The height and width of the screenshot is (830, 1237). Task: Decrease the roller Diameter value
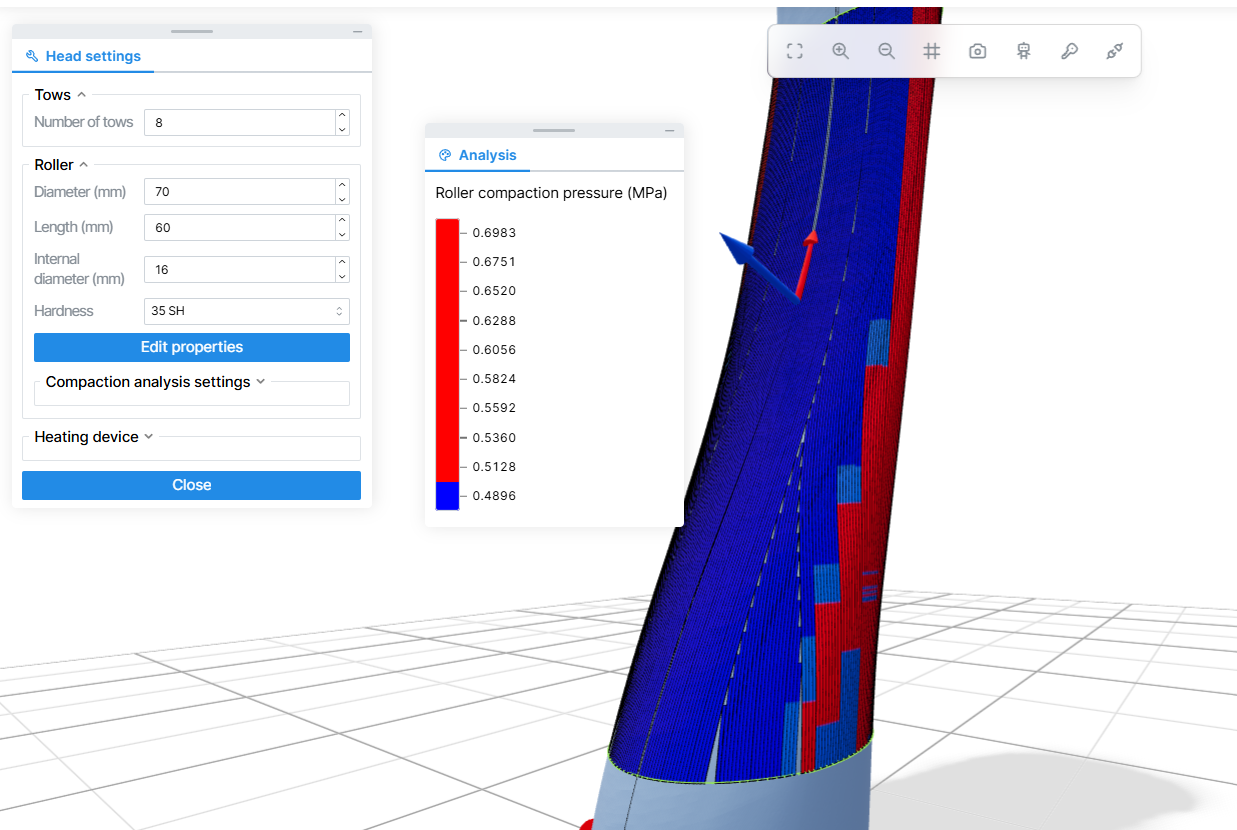tap(342, 198)
